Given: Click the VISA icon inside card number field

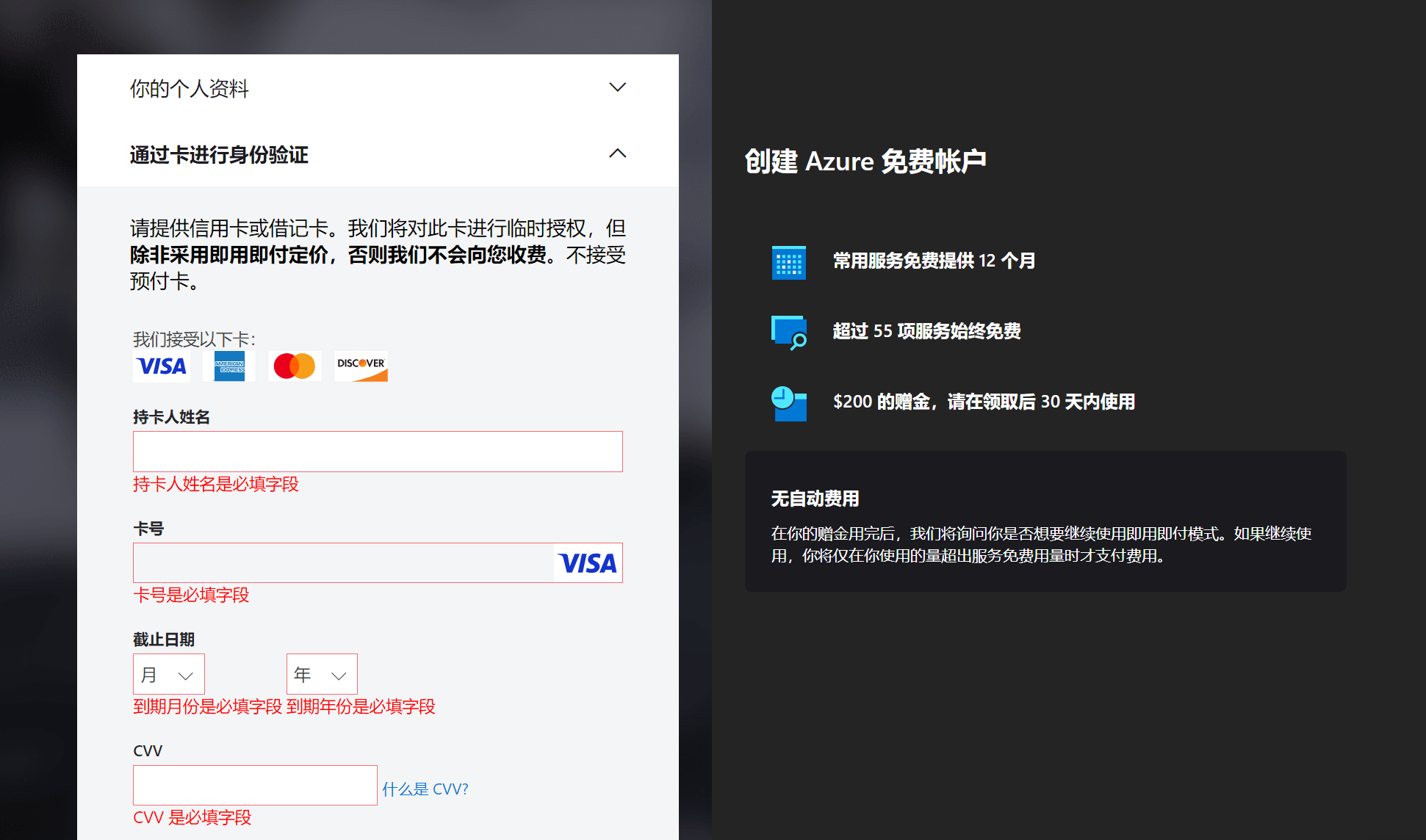Looking at the screenshot, I should pos(587,563).
